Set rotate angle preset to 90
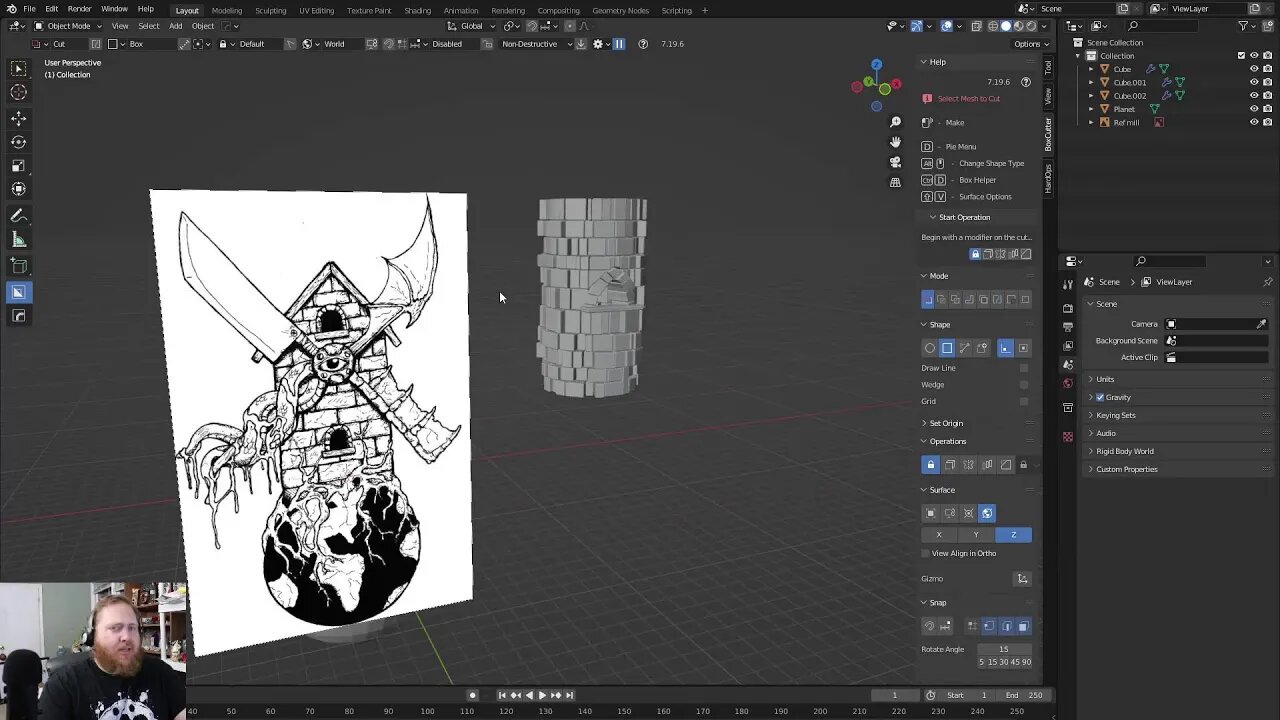 (x=1026, y=662)
